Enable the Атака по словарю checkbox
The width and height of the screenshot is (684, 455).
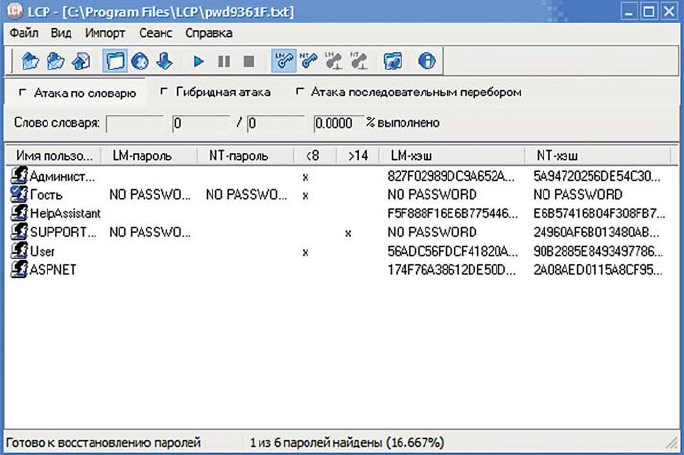(23, 92)
